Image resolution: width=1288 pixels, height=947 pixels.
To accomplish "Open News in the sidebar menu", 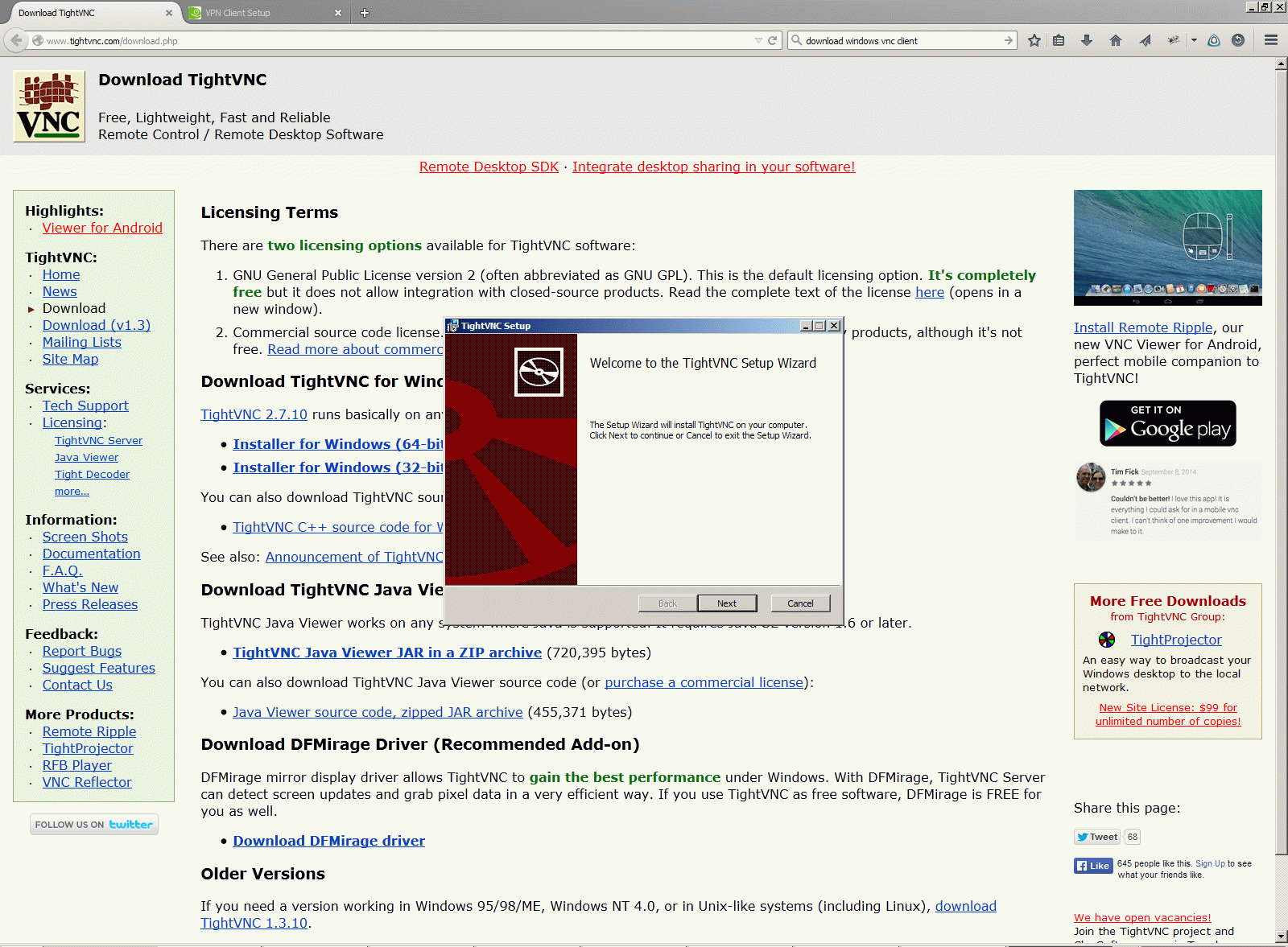I will (x=60, y=292).
